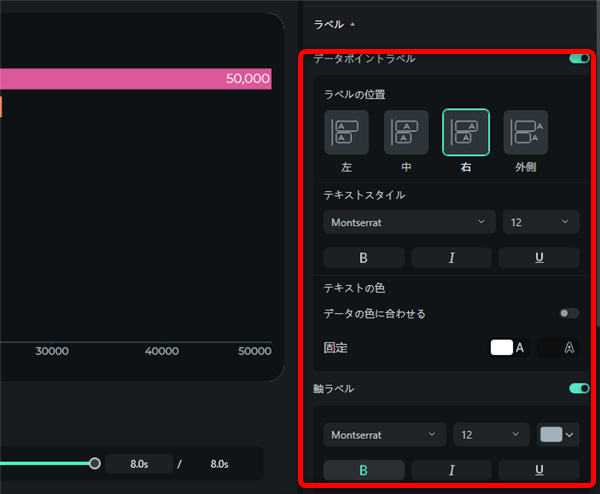Disable the データポイントラベル toggle
The width and height of the screenshot is (600, 494).
tap(578, 59)
